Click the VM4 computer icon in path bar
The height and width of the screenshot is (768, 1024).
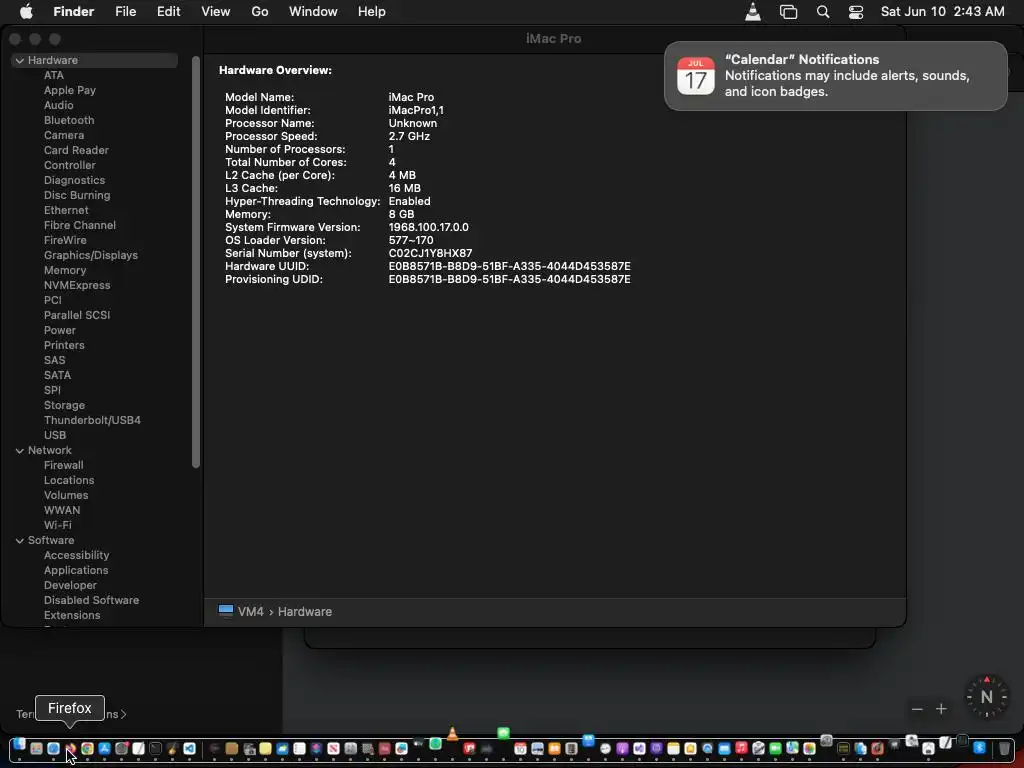point(226,611)
